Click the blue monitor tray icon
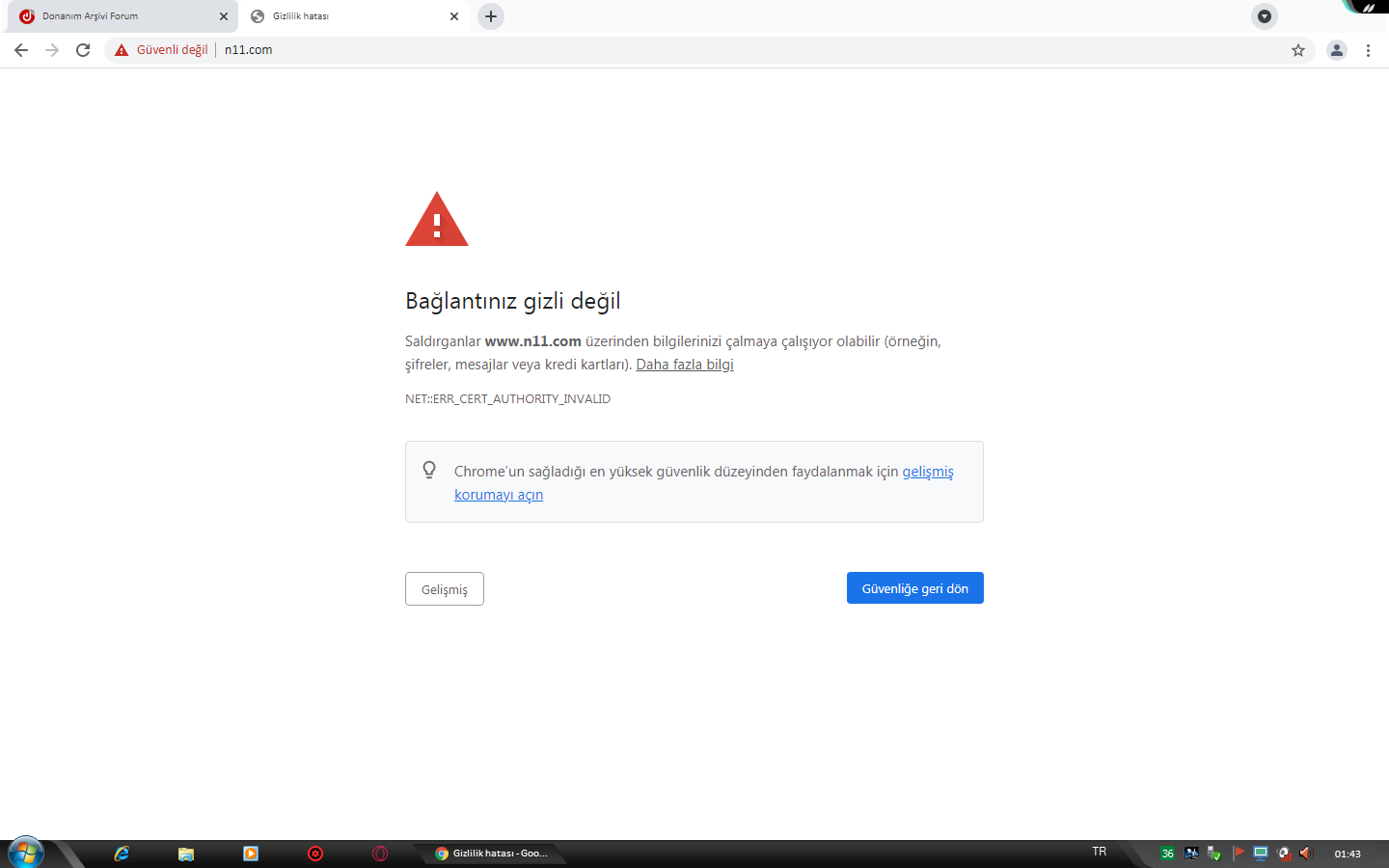Viewport: 1389px width, 868px height. [1261, 854]
